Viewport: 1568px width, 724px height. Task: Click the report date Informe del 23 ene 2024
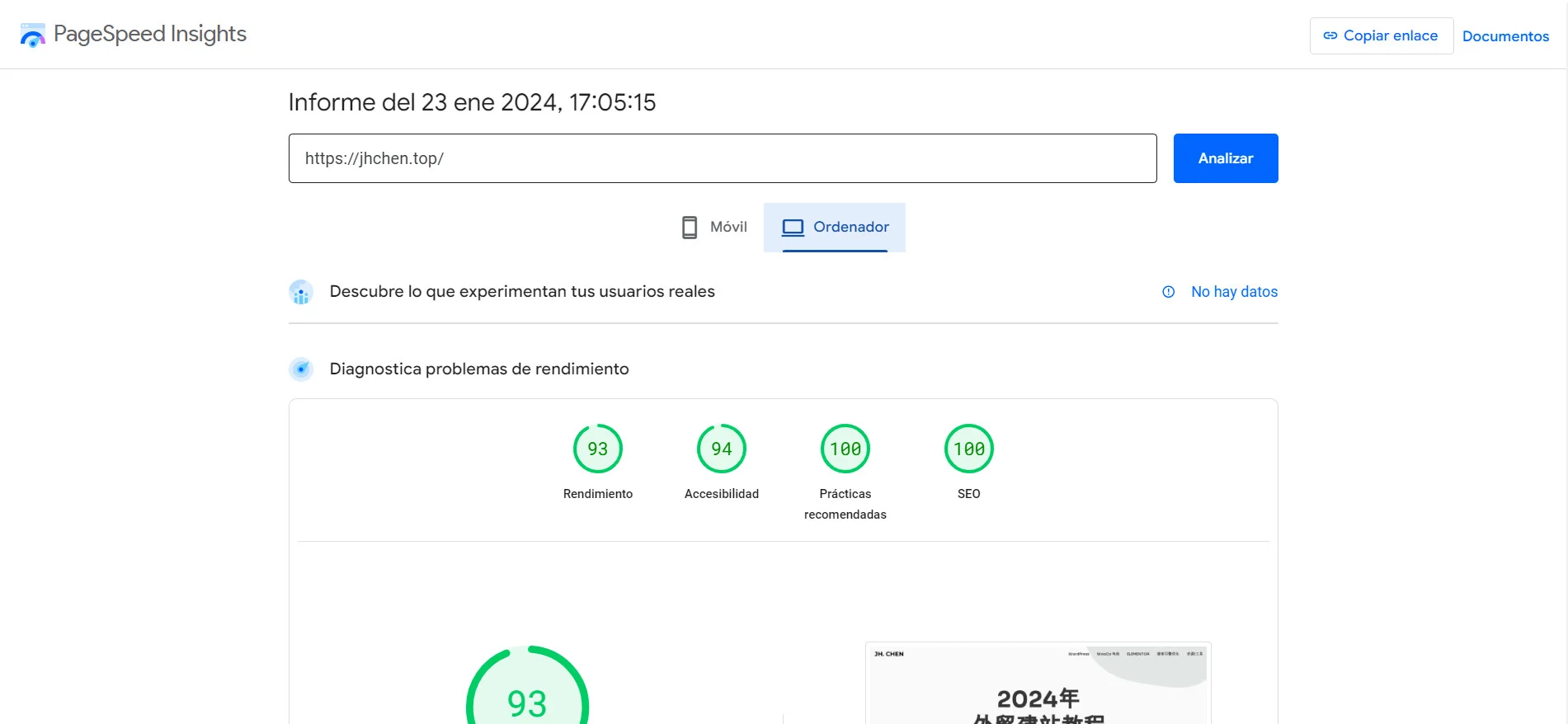tap(472, 102)
